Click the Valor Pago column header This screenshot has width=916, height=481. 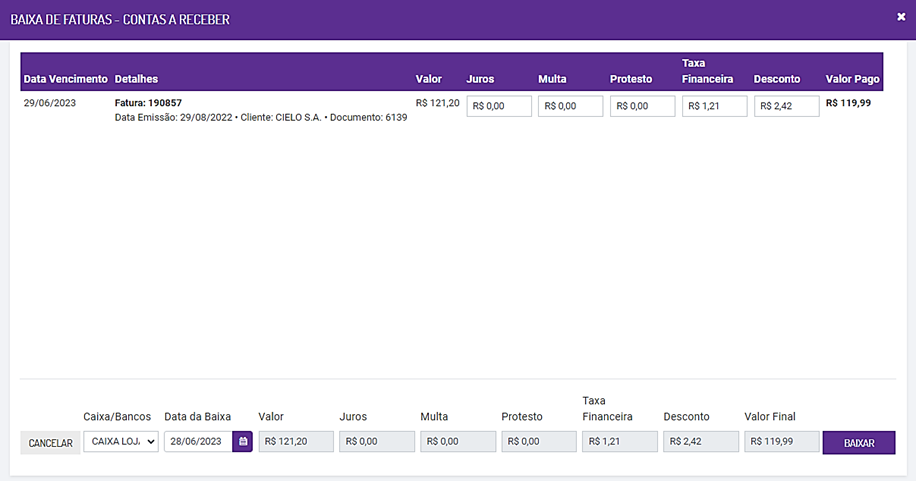pos(853,79)
